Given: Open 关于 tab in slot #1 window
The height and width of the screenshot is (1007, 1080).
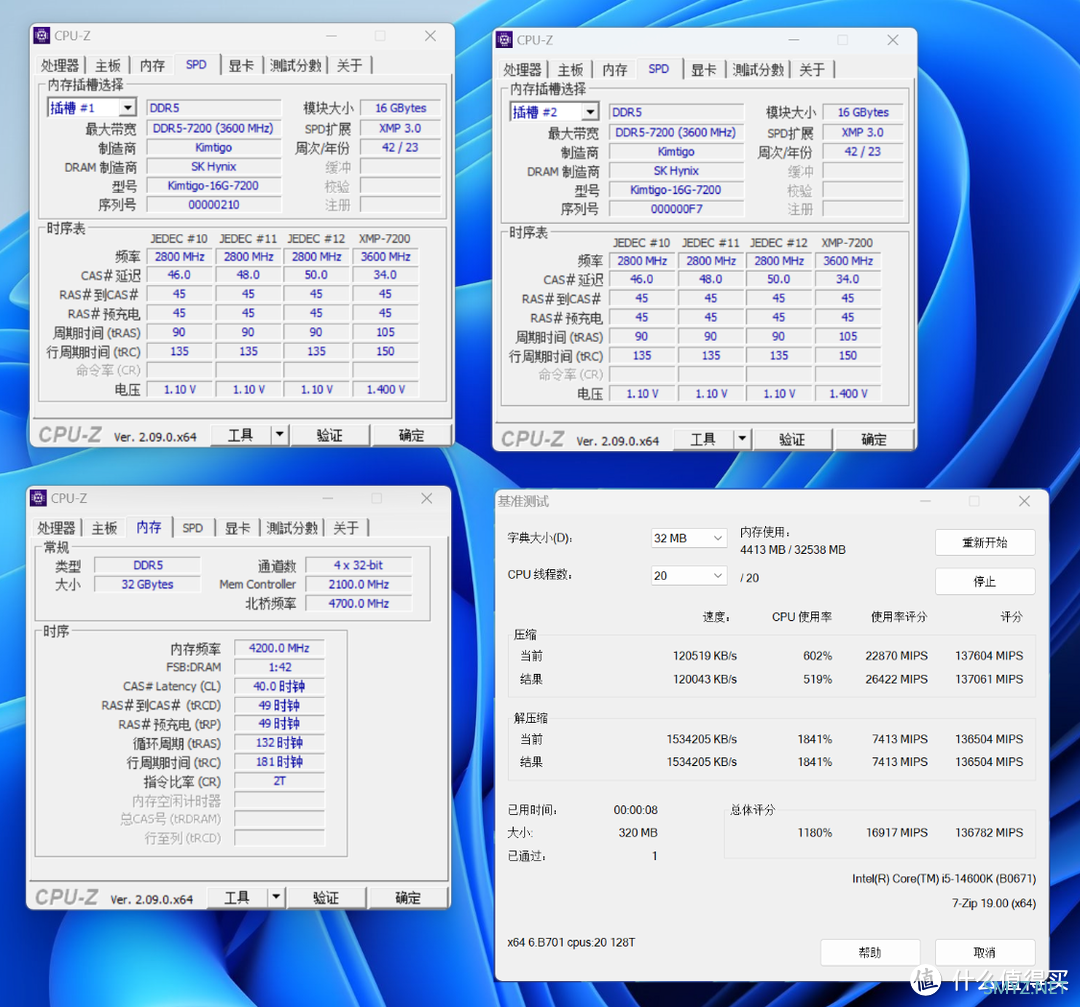Looking at the screenshot, I should (350, 65).
